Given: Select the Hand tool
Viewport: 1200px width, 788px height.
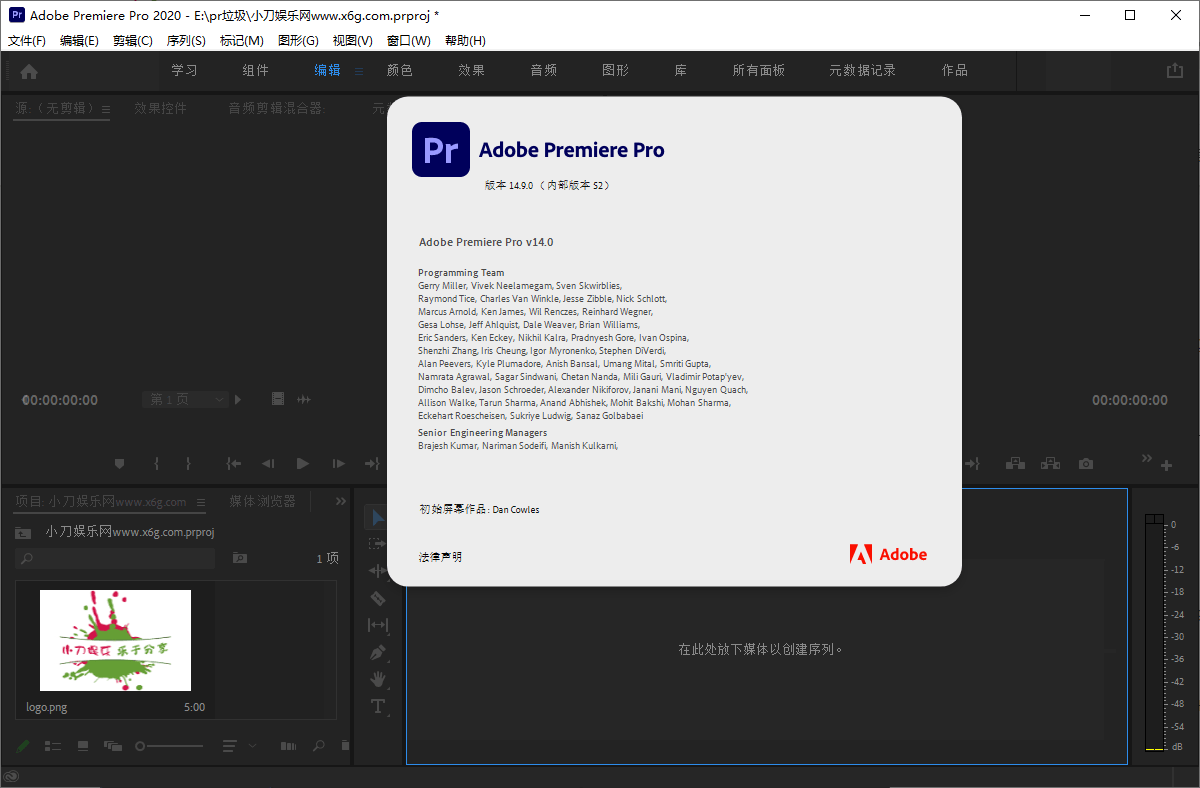Looking at the screenshot, I should pyautogui.click(x=378, y=679).
